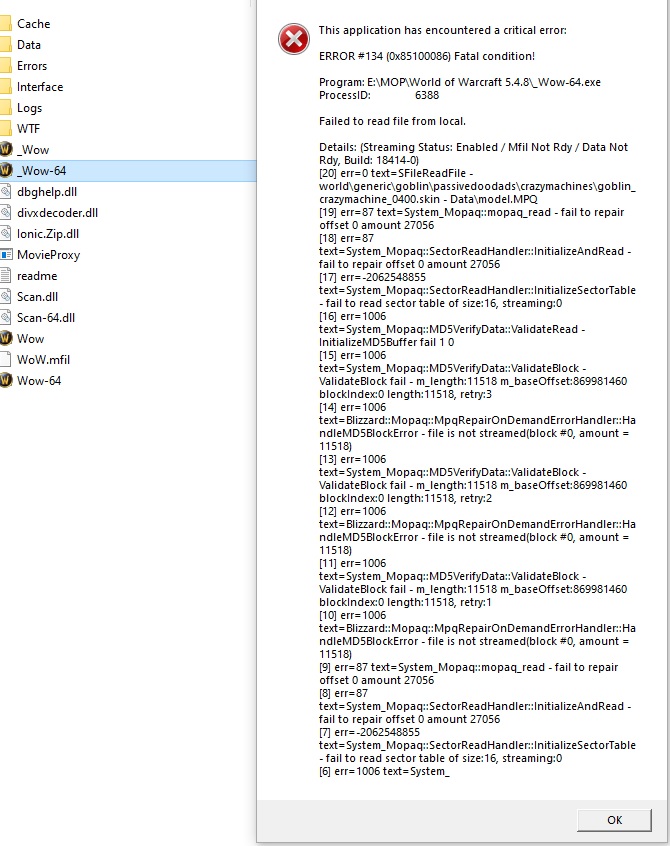Click the readme text file icon
This screenshot has height=846, width=670.
coord(5,275)
